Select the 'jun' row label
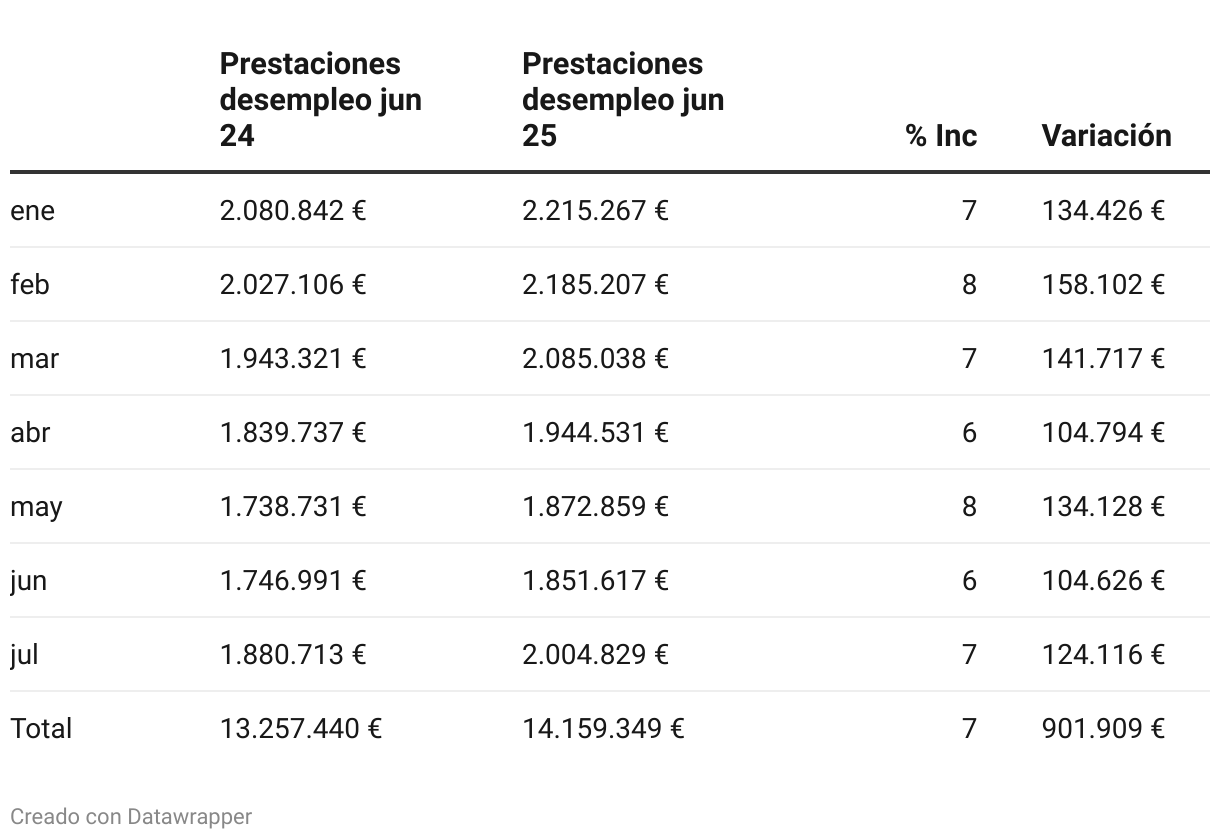 28,581
